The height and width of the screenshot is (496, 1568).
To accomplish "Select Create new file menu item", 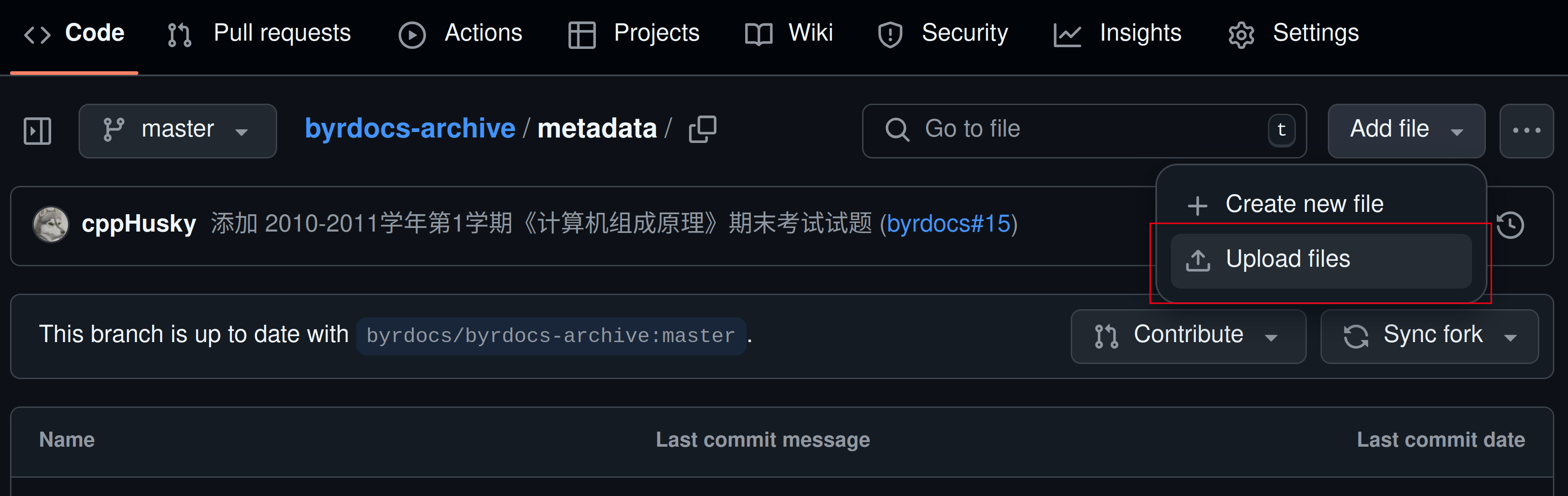I will point(1303,205).
